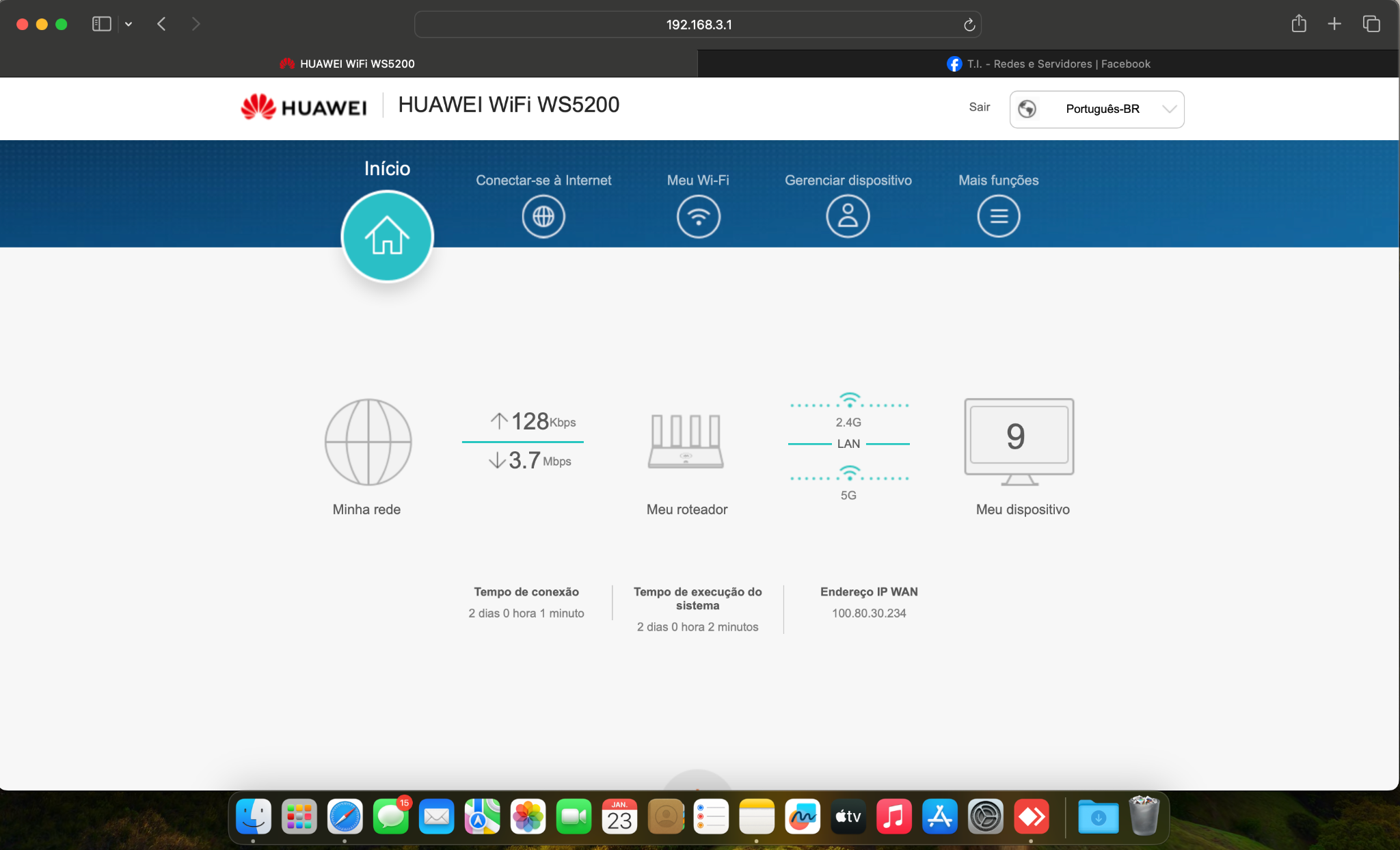
Task: Go back in Safari
Action: [x=161, y=25]
